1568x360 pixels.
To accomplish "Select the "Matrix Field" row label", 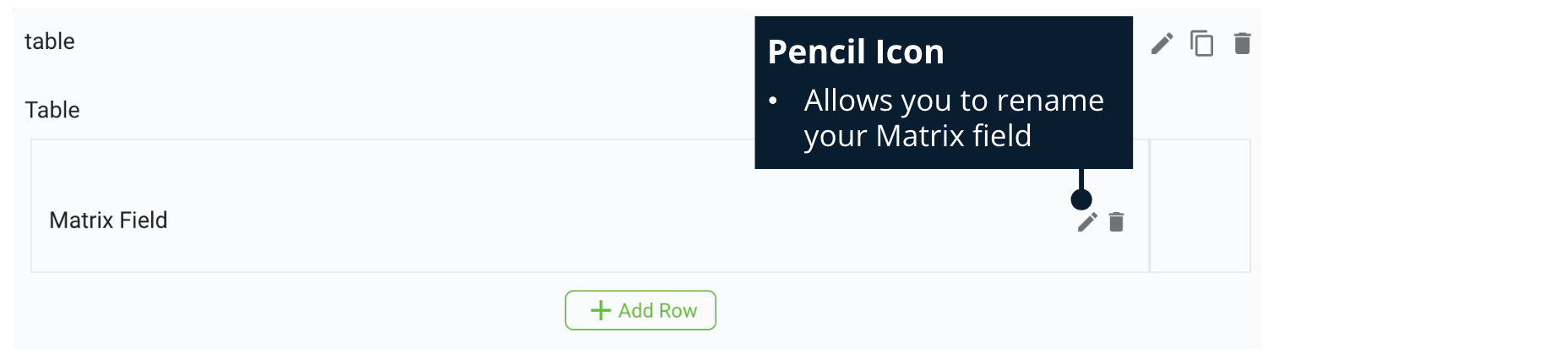I will click(x=108, y=221).
